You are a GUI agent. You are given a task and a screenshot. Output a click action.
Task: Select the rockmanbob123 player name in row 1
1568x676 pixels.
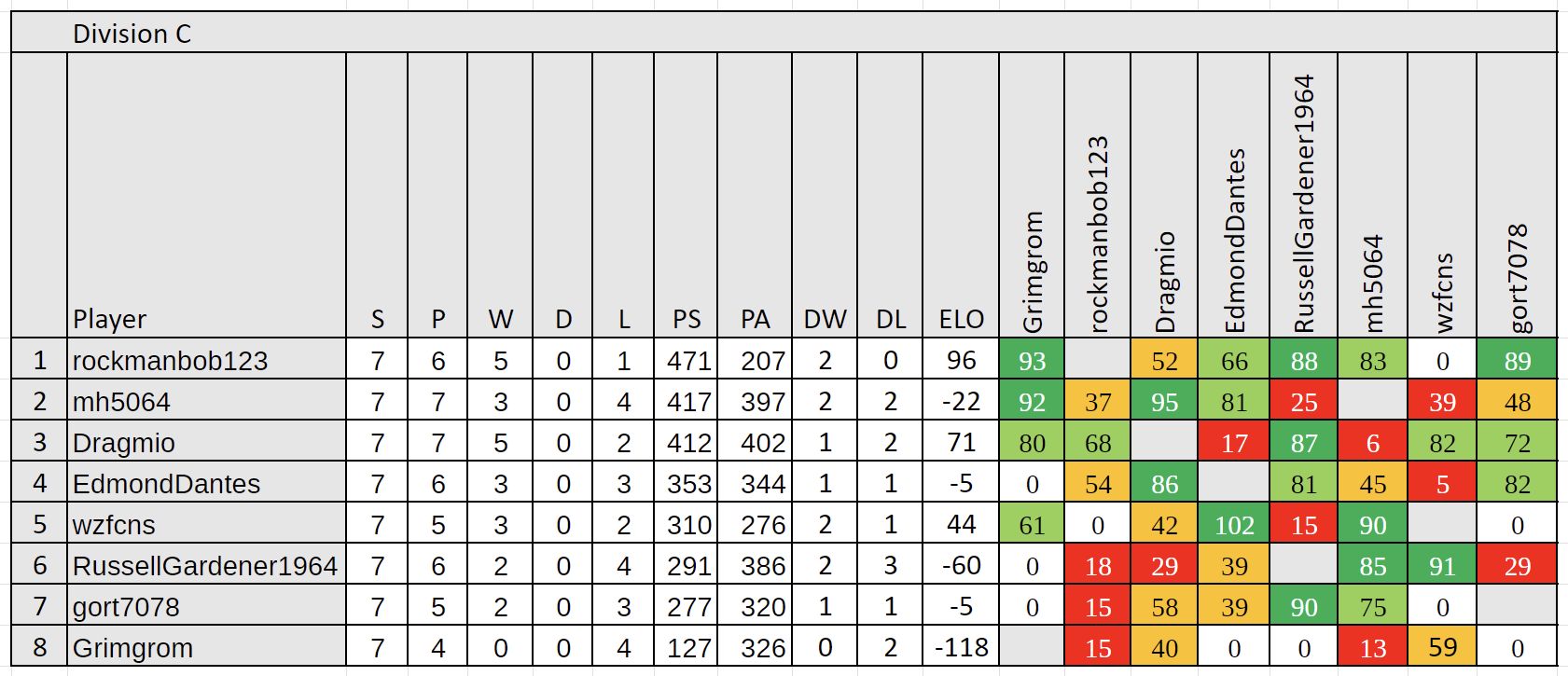(171, 361)
